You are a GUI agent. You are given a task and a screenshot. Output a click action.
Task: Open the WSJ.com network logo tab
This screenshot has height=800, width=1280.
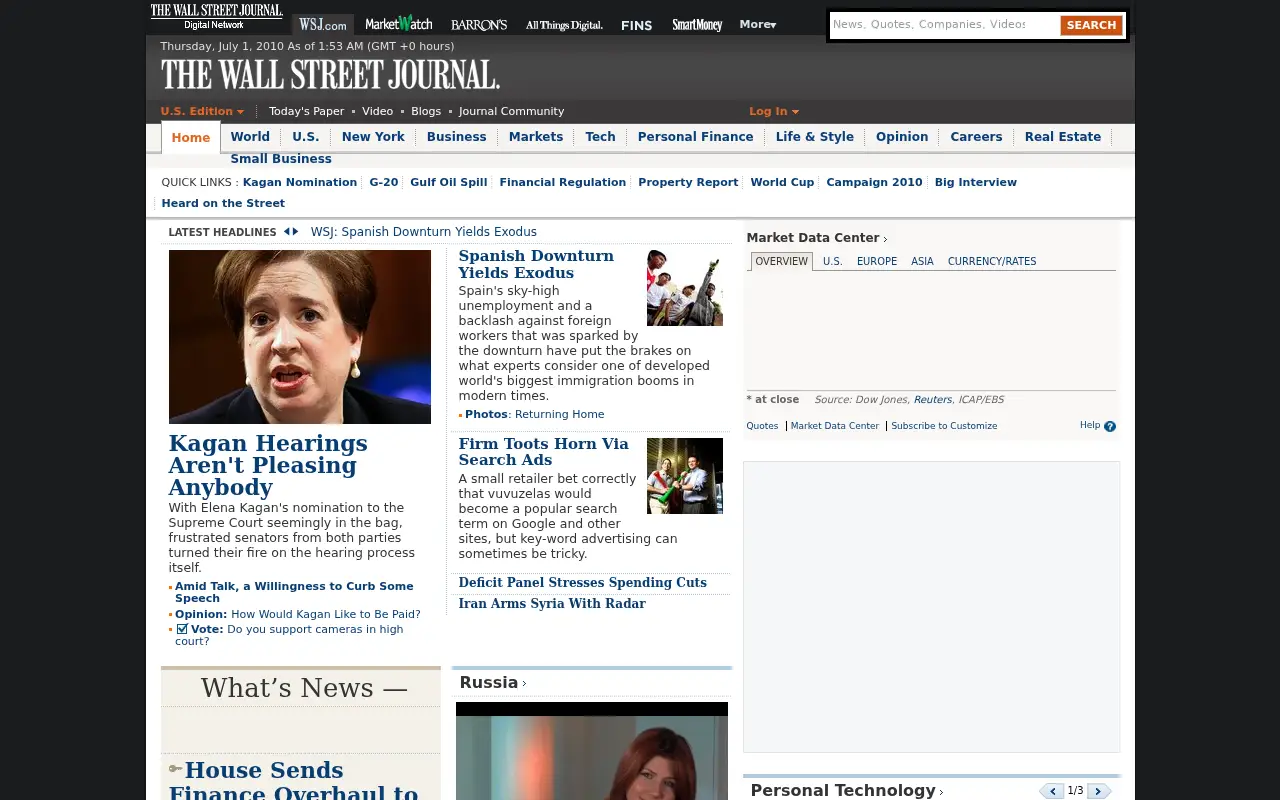coord(323,24)
